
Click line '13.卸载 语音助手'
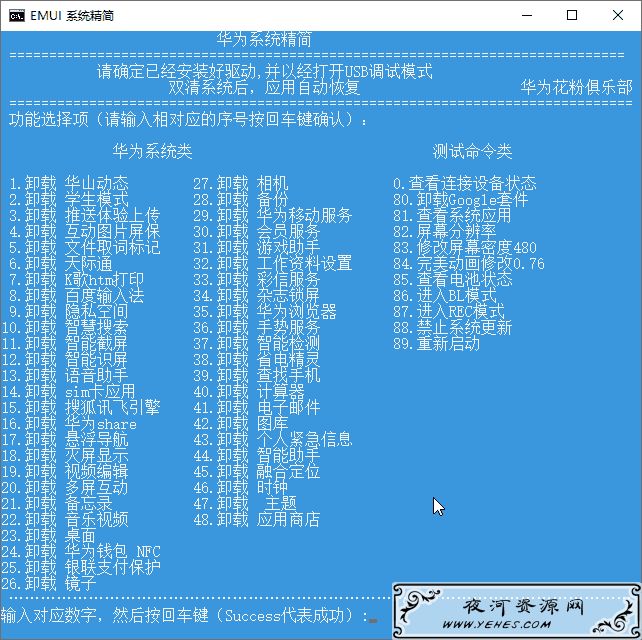65,375
